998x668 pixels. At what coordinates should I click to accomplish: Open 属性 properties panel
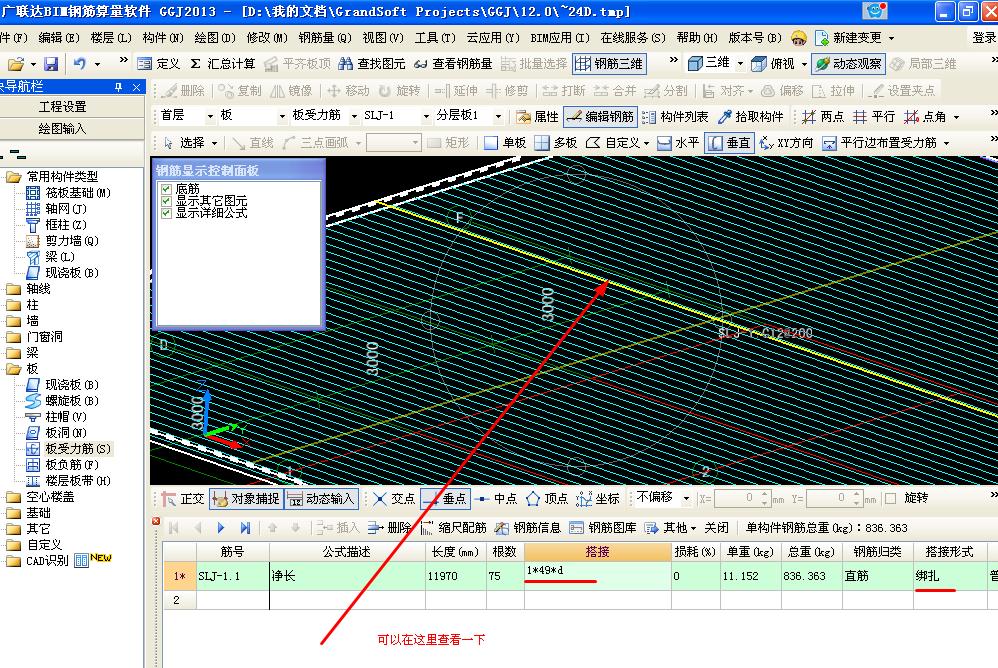tap(537, 116)
